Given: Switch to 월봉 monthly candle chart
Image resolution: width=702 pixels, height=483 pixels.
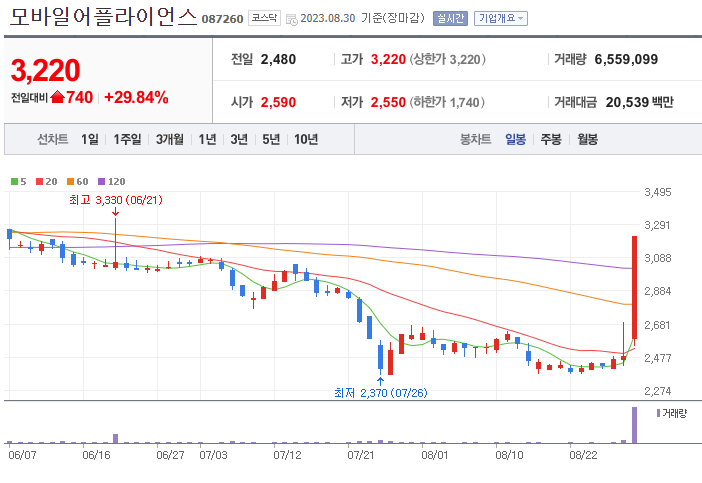Looking at the screenshot, I should click(x=587, y=139).
